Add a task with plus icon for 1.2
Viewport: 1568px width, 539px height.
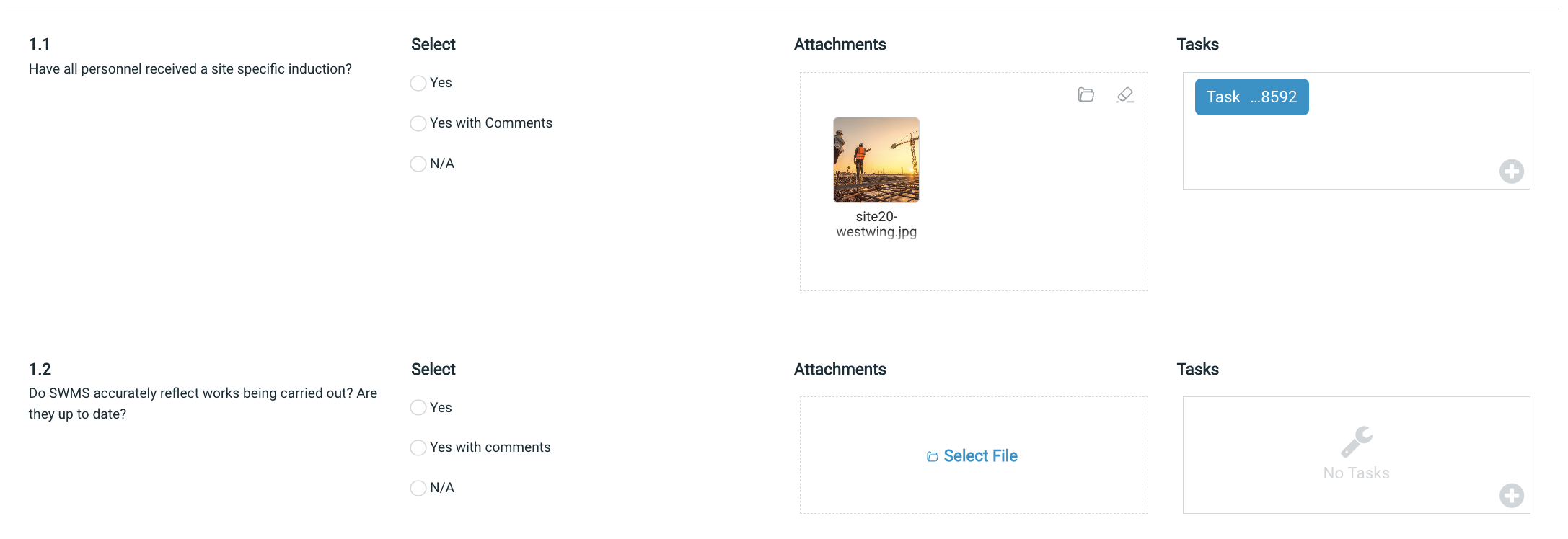click(1511, 496)
